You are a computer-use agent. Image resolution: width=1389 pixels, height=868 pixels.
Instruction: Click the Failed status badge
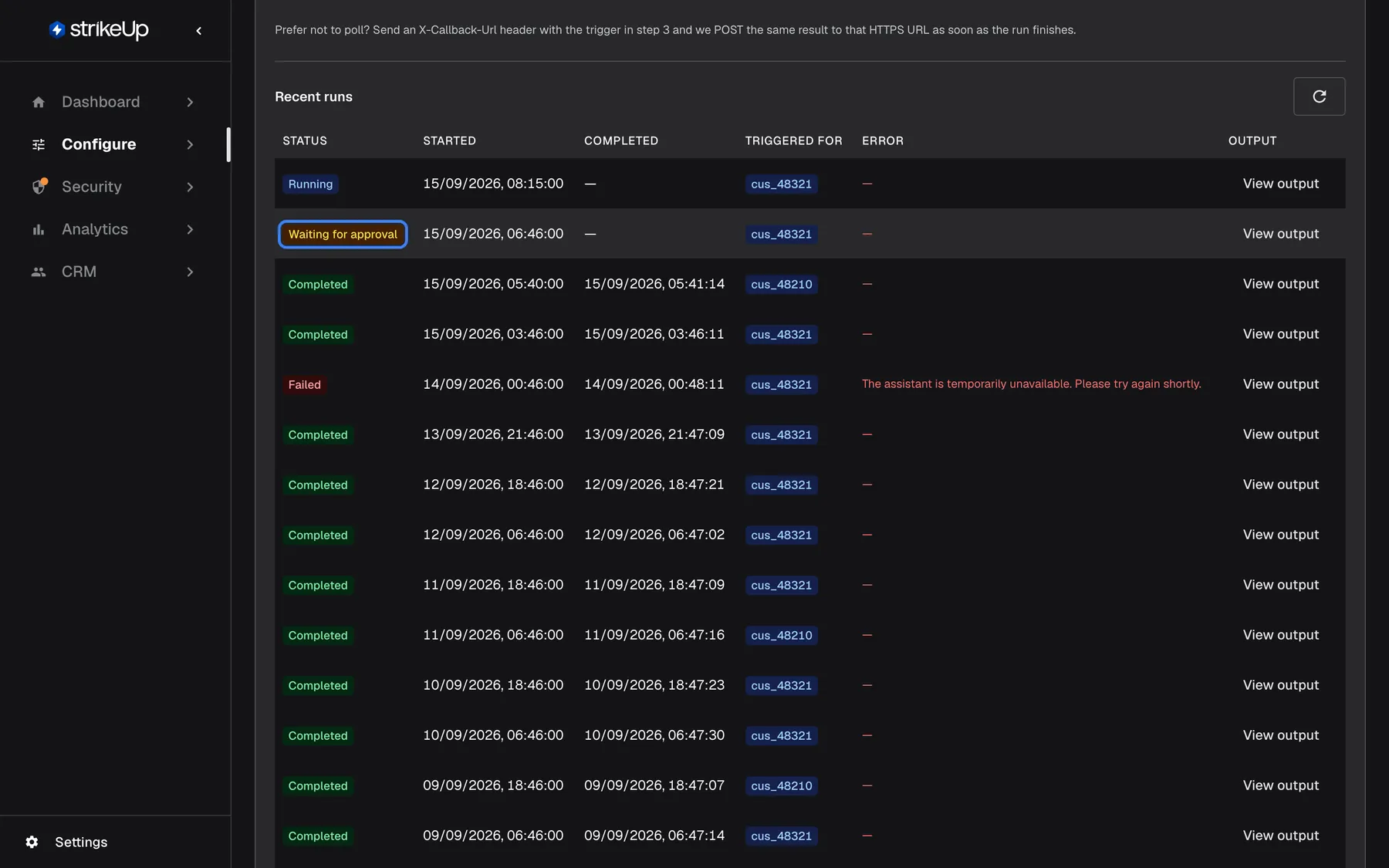(x=304, y=384)
